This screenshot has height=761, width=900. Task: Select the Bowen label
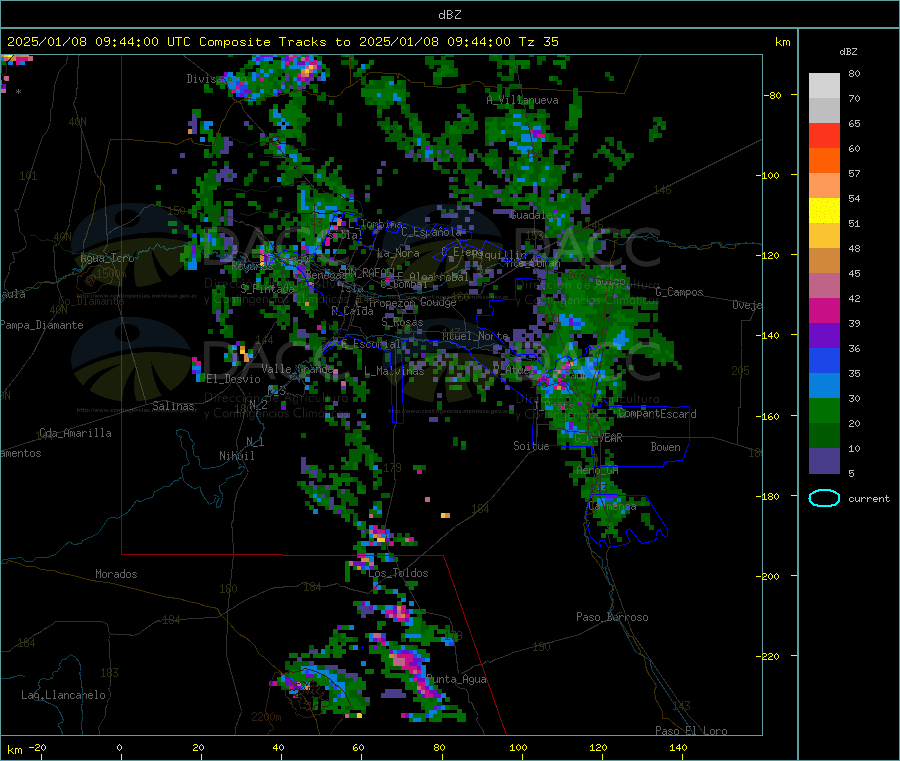click(x=665, y=447)
